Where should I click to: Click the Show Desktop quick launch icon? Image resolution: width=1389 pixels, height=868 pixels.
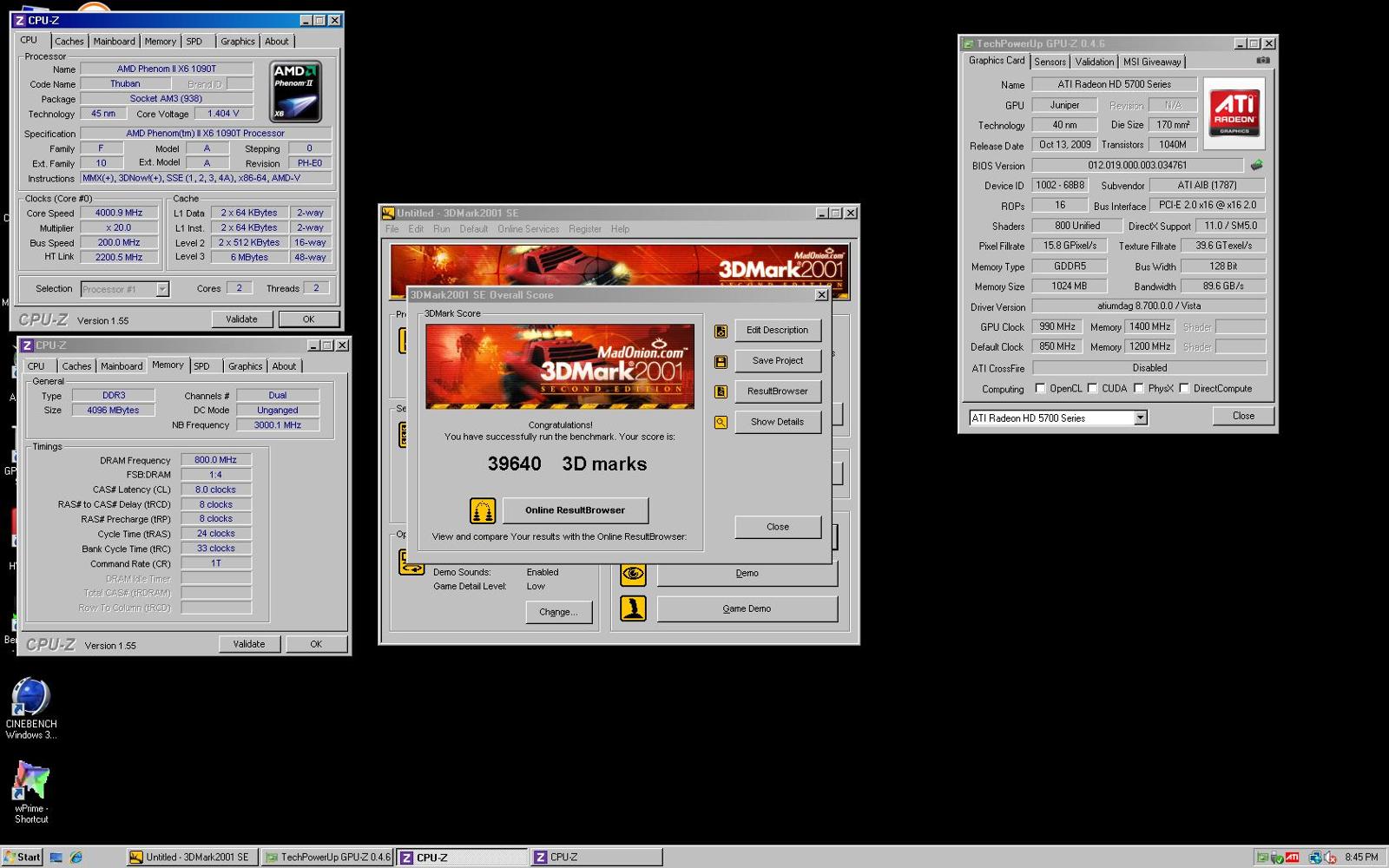(56, 858)
